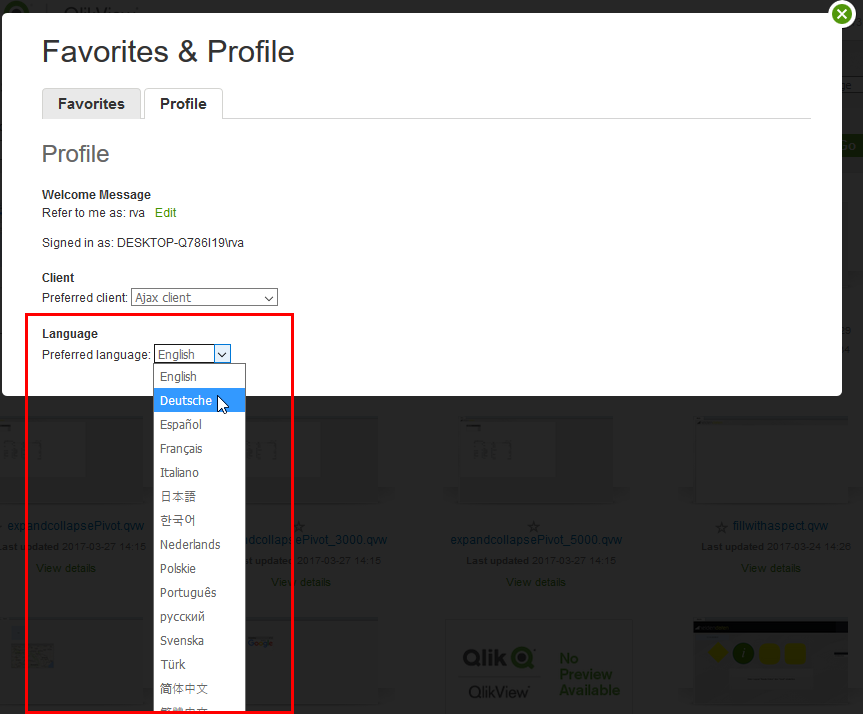
Task: Switch to the Favorites tab
Action: (x=91, y=103)
